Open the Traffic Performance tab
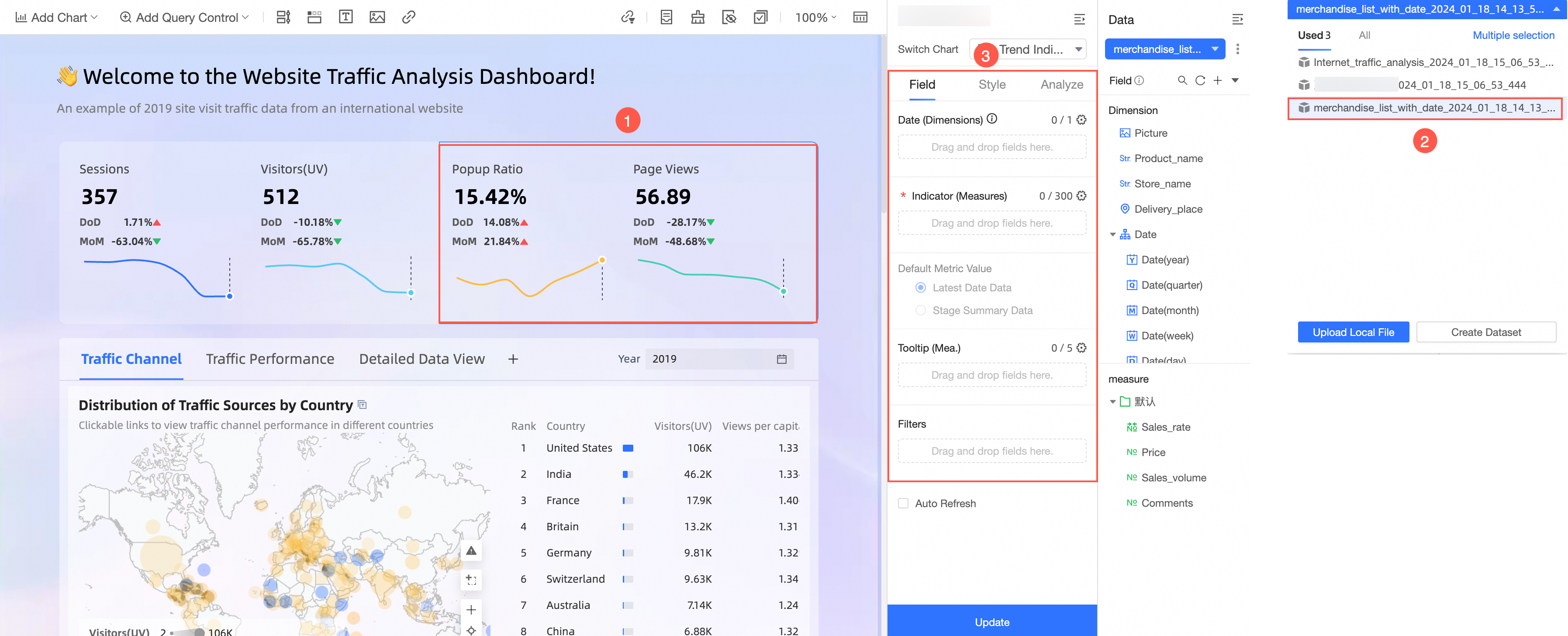This screenshot has height=636, width=1568. (x=269, y=359)
